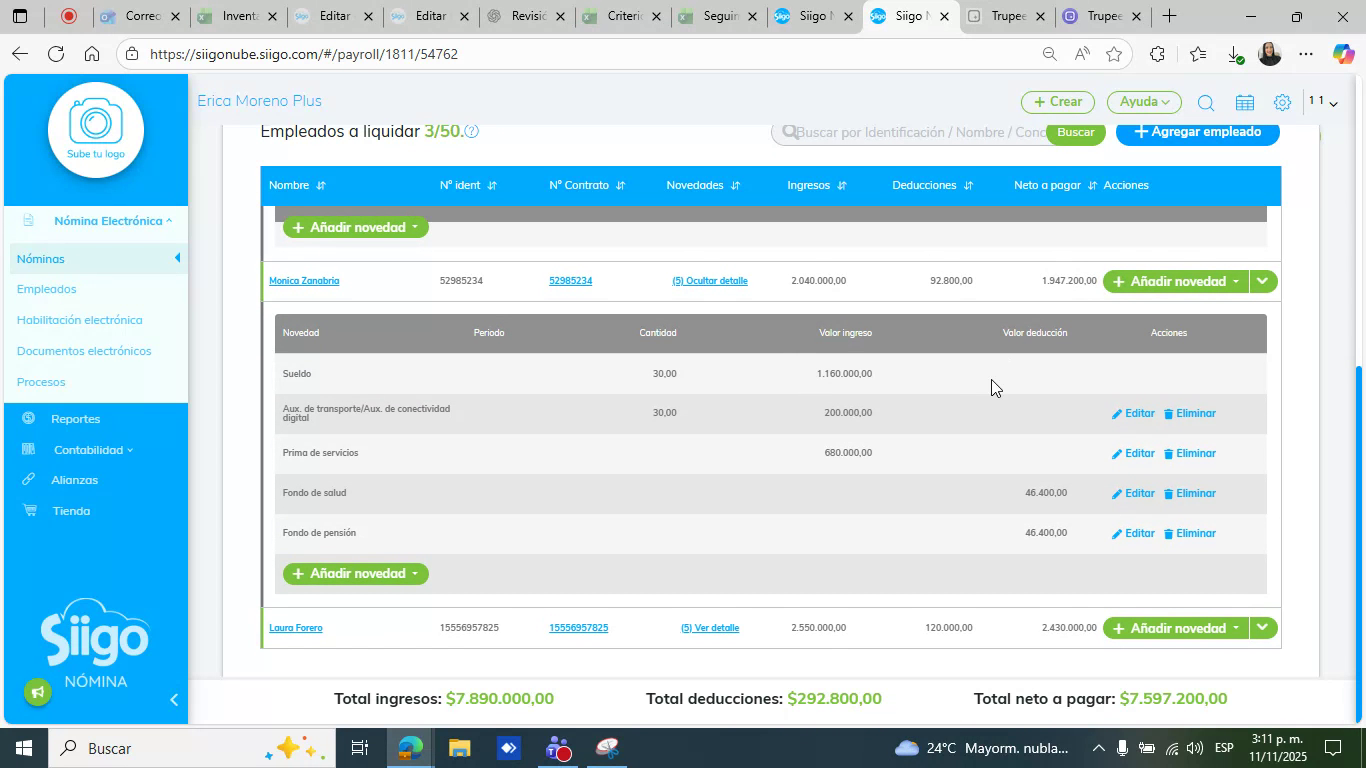This screenshot has height=768, width=1366.
Task: Sort table by Nombre column
Action: click(x=321, y=186)
